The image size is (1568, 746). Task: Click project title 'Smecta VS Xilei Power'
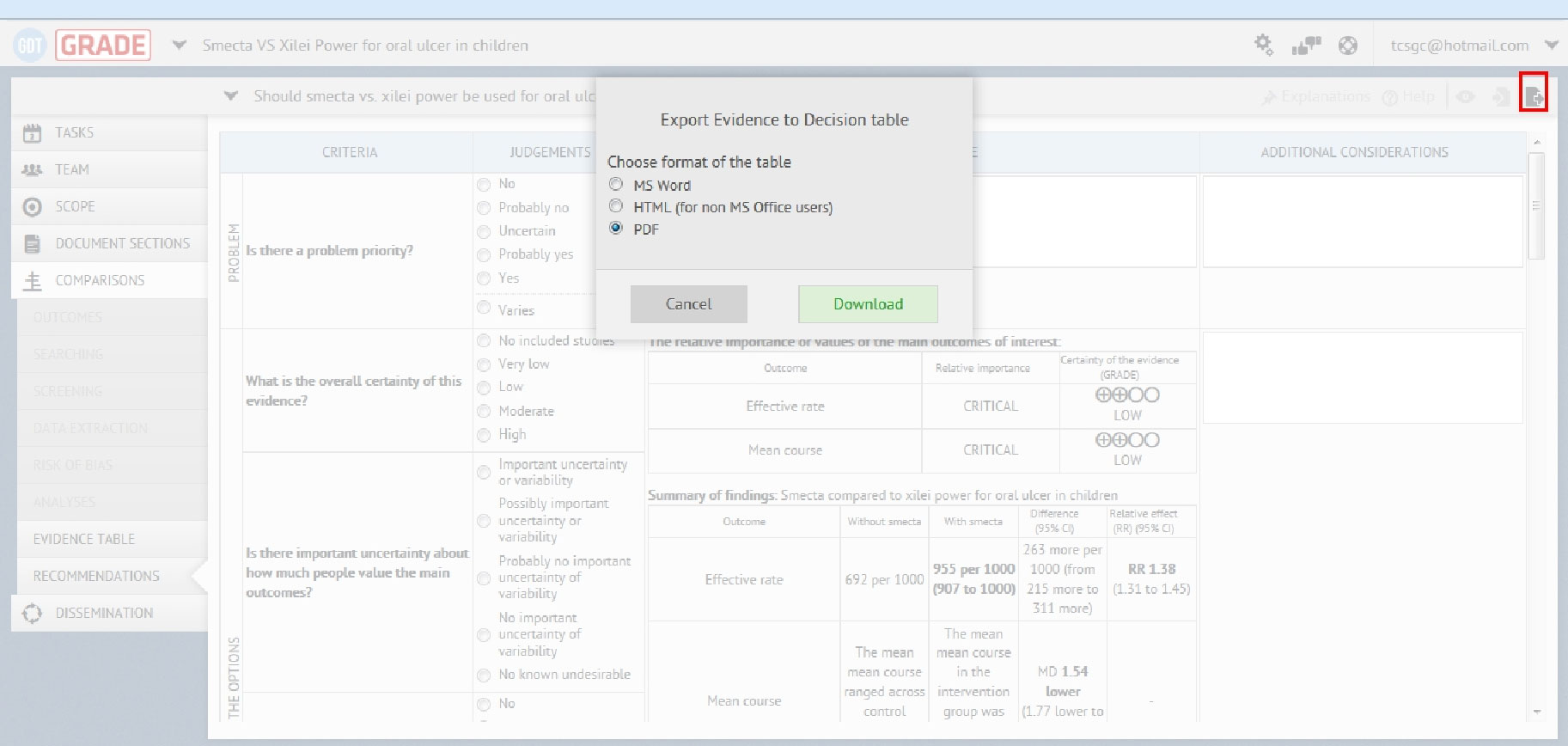coord(365,46)
